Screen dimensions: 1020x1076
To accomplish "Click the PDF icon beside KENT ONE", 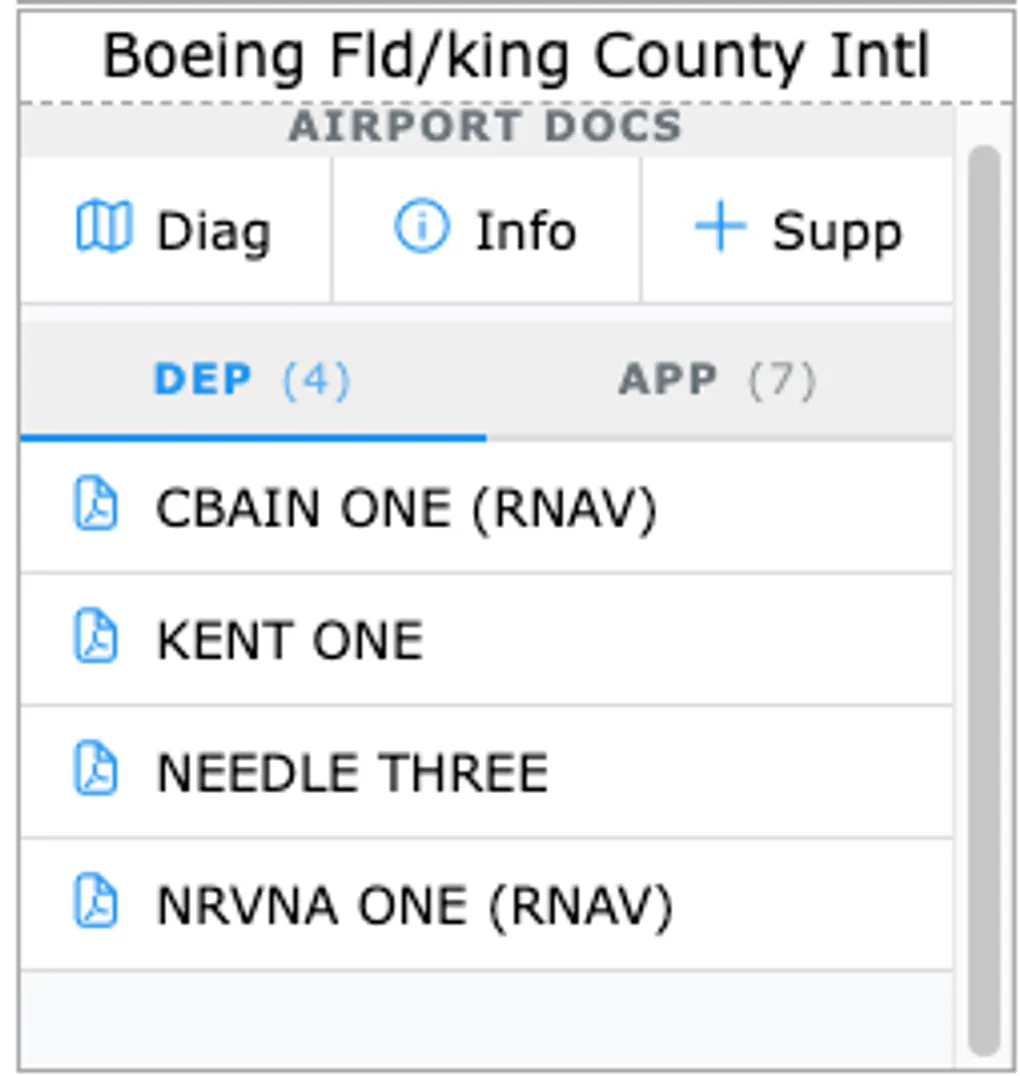I will (x=97, y=637).
